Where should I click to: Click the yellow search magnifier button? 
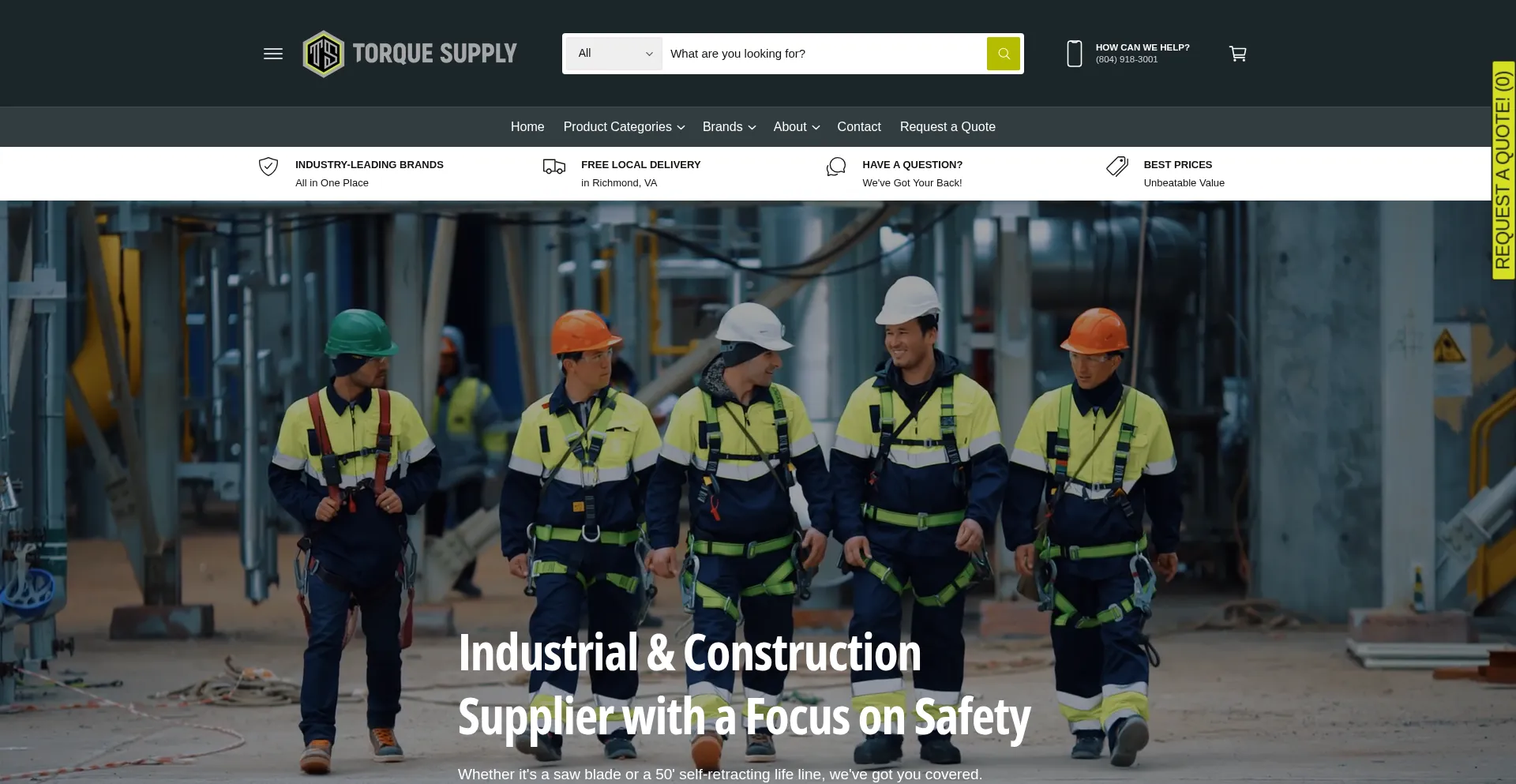(1004, 54)
